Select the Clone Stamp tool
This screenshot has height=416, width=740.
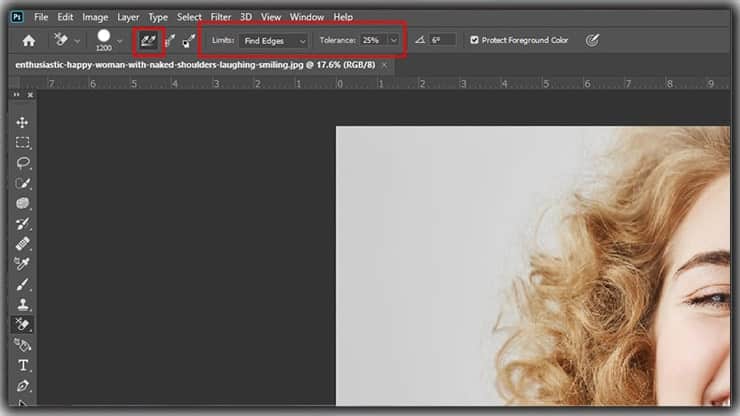tap(23, 304)
